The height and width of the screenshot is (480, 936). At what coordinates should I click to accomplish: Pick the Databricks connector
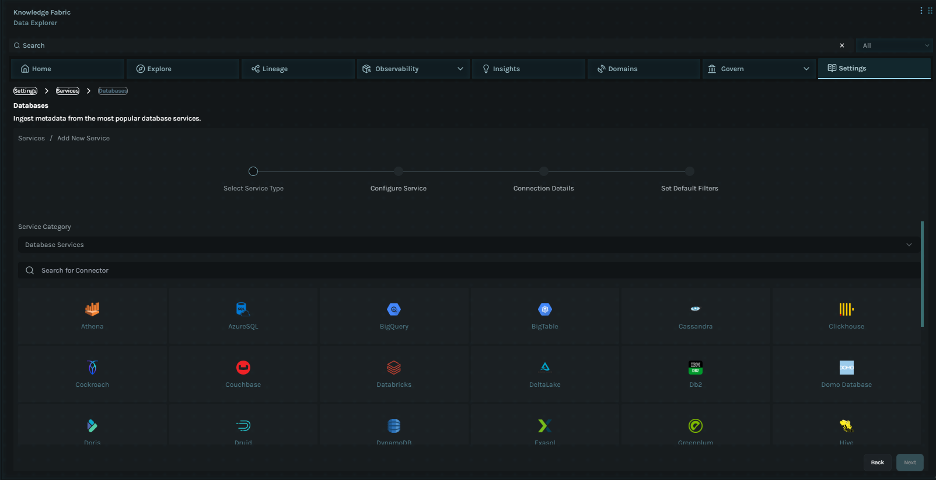pos(393,367)
